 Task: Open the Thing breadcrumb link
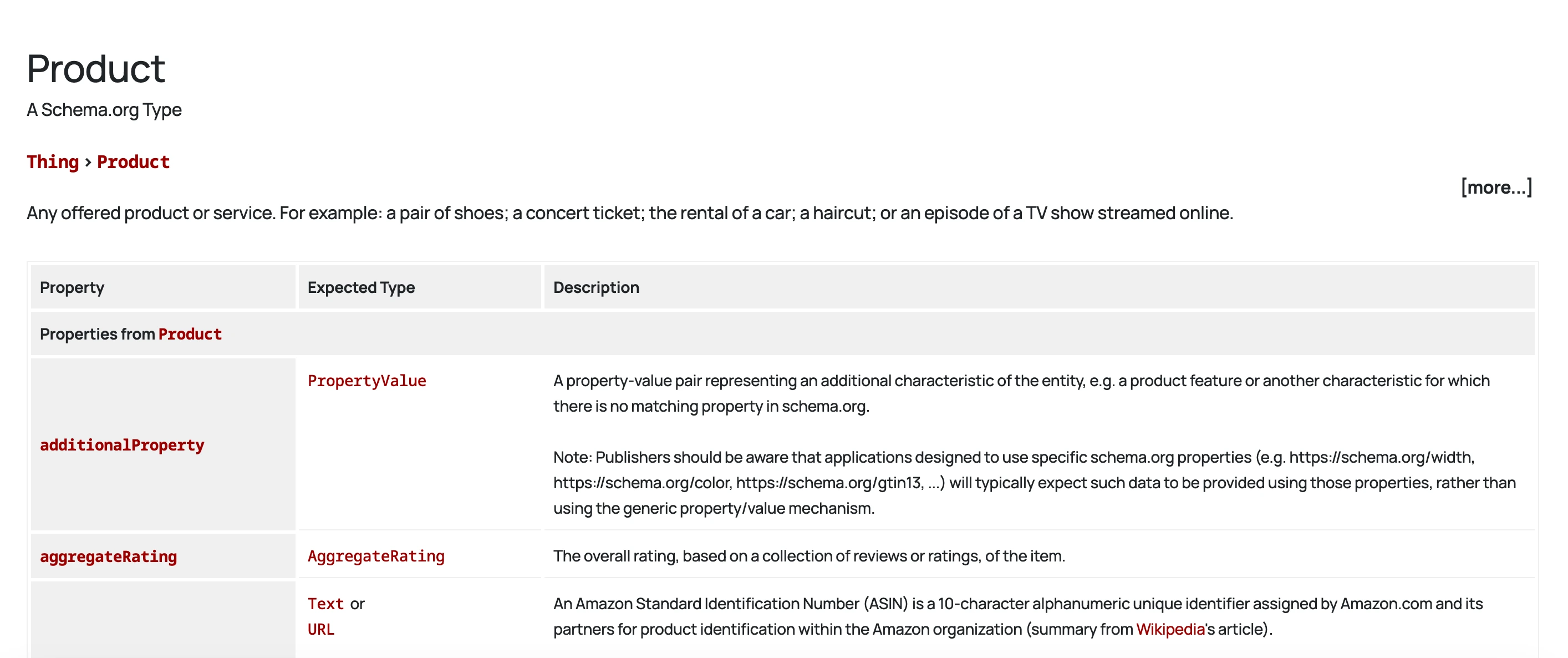(x=53, y=162)
